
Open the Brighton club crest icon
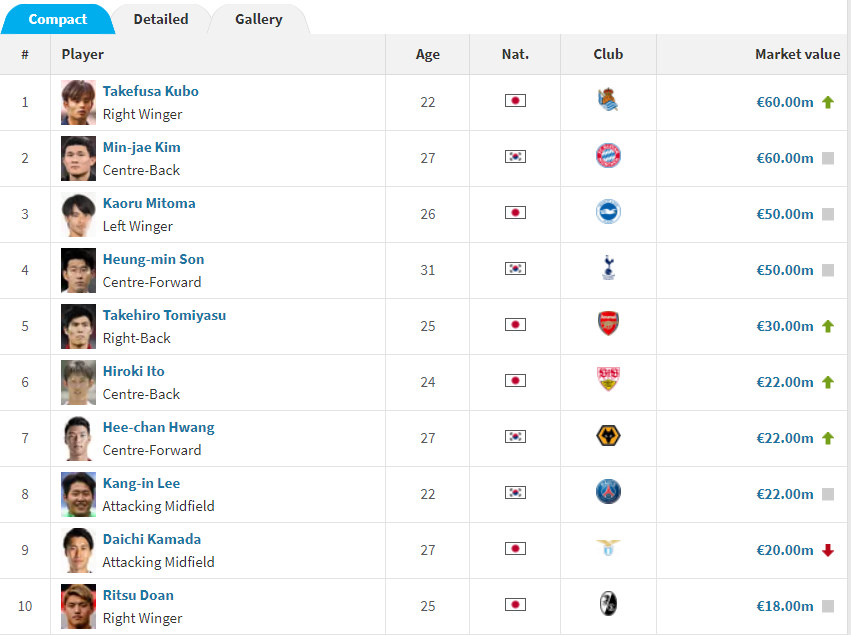(608, 212)
